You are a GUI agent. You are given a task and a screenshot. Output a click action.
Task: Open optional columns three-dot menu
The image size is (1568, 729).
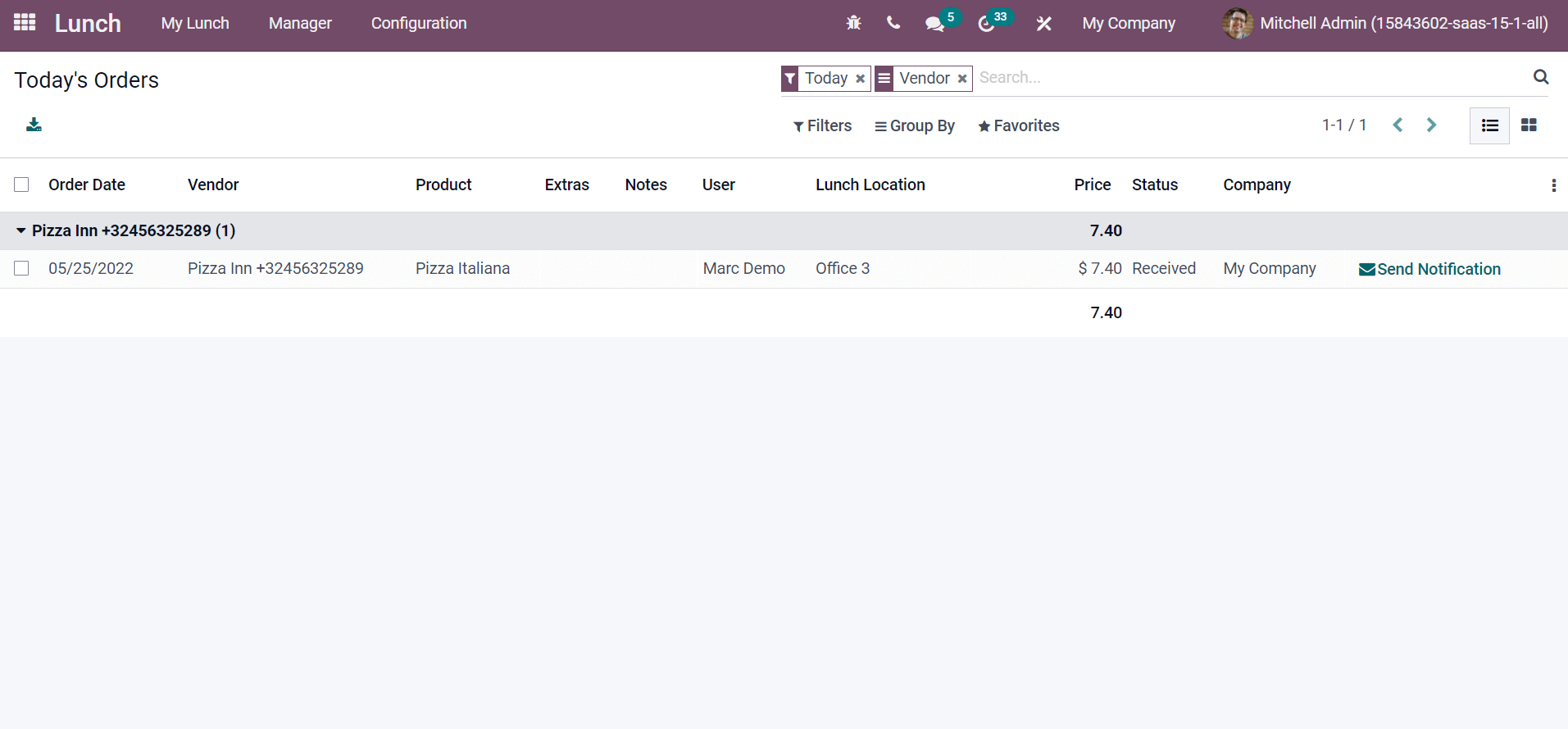click(1553, 185)
